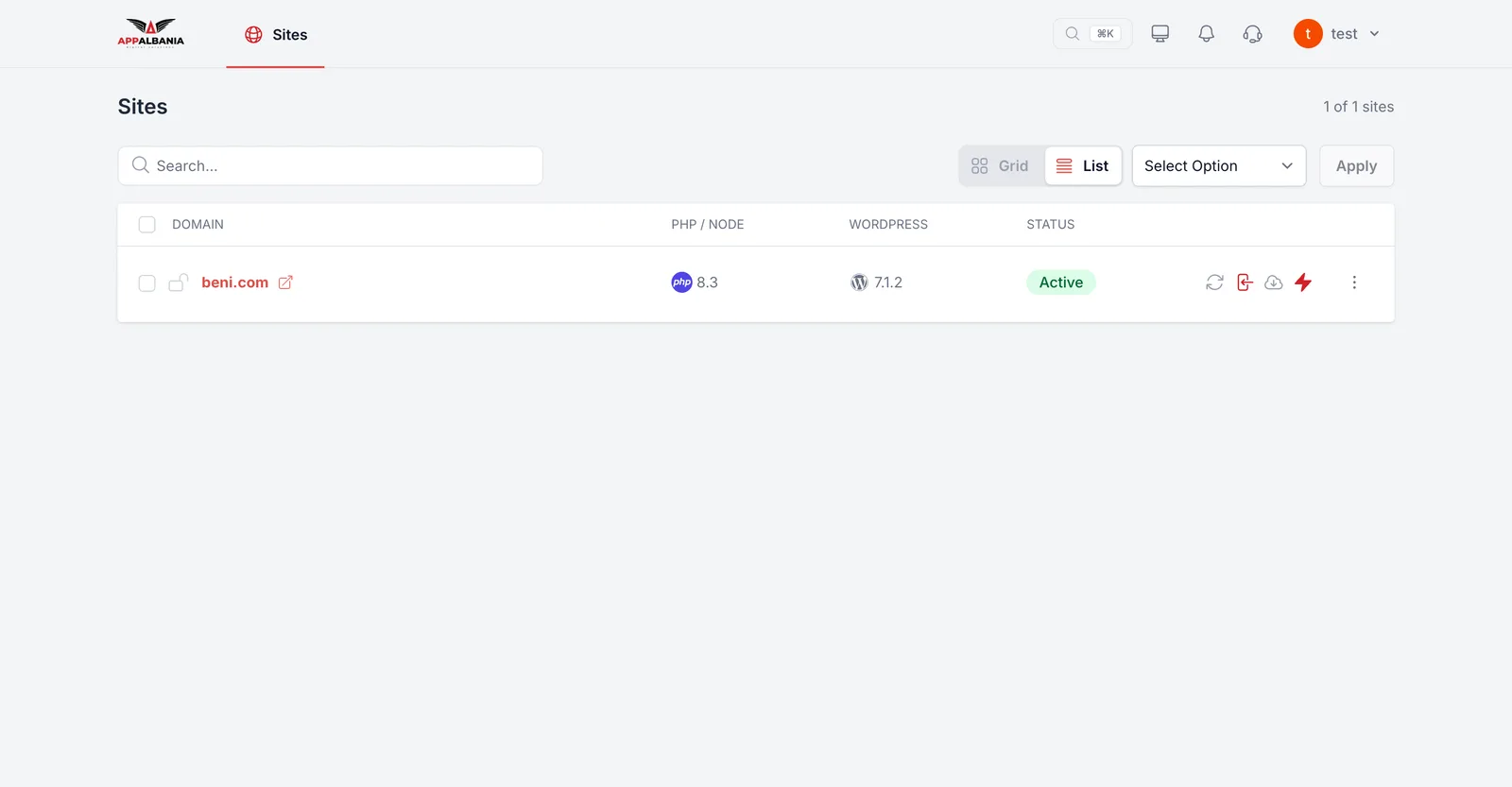Click the DOMAIN column header
1512x787 pixels.
point(198,225)
